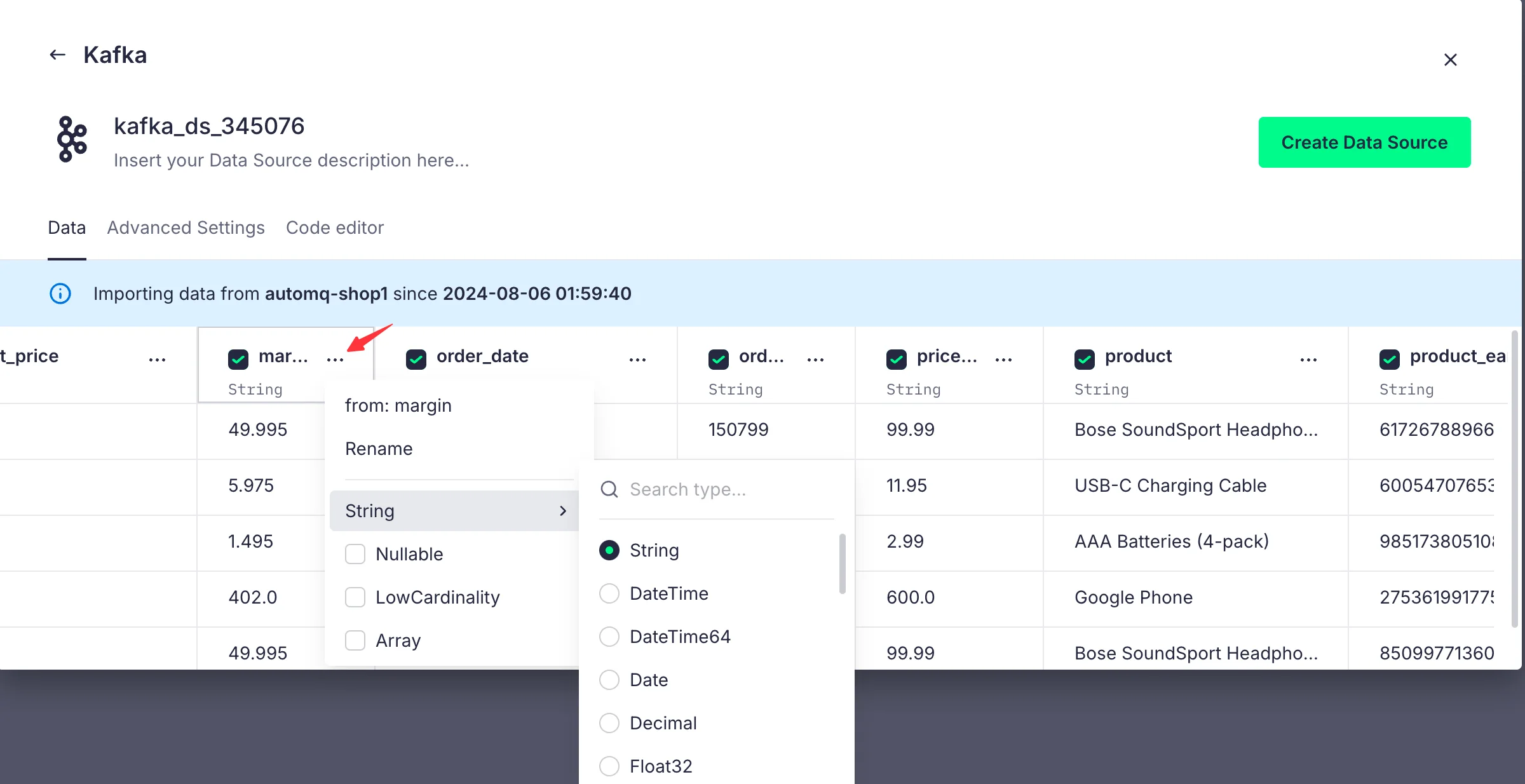Open the three-dot menu of the order_date column
This screenshot has height=784, width=1525.
tap(637, 360)
